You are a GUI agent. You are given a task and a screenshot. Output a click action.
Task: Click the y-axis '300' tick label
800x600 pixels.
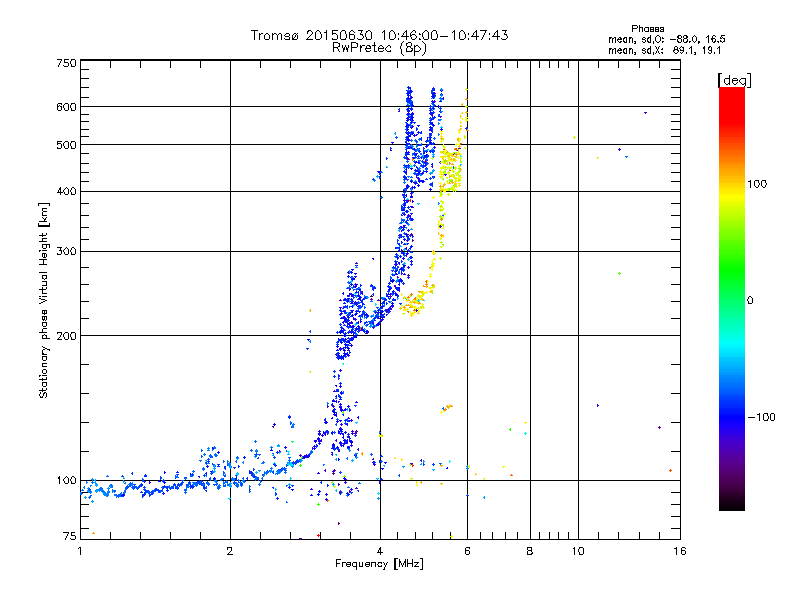tap(67, 251)
